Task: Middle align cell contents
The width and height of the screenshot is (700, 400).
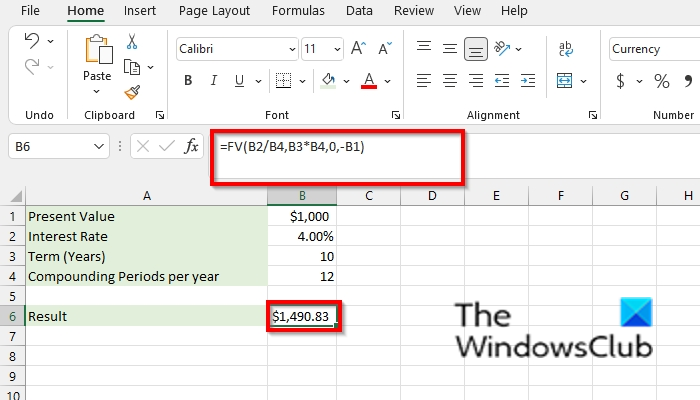Action: (x=450, y=48)
